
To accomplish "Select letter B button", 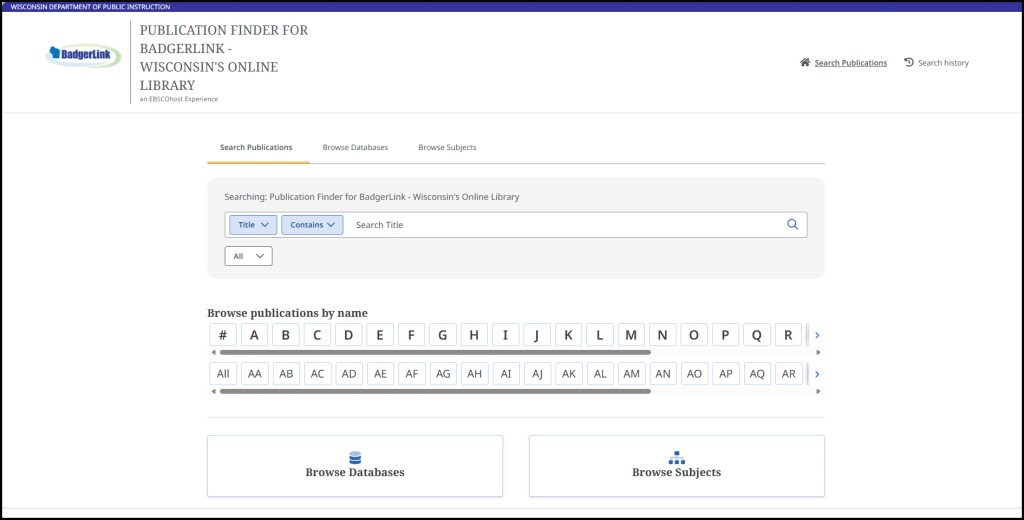I will pyautogui.click(x=285, y=335).
